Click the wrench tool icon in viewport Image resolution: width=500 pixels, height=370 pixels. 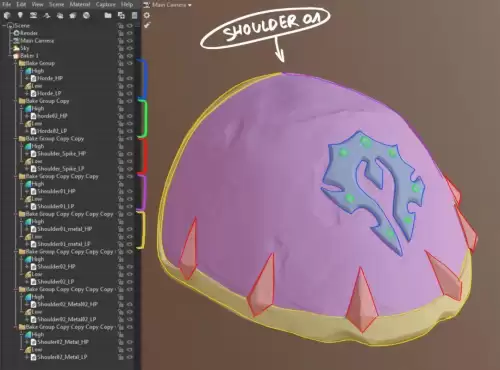[147, 25]
